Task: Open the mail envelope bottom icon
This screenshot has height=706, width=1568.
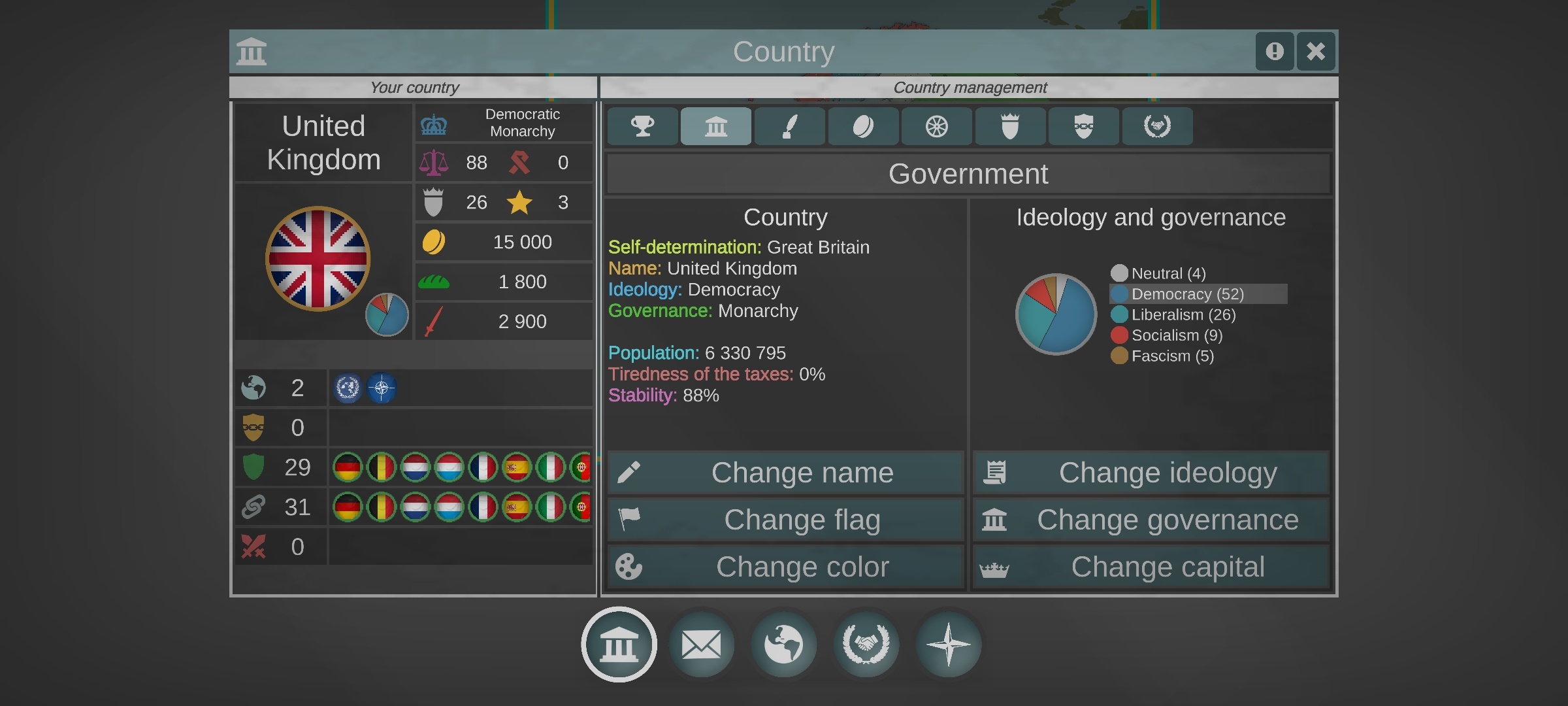Action: click(x=702, y=645)
